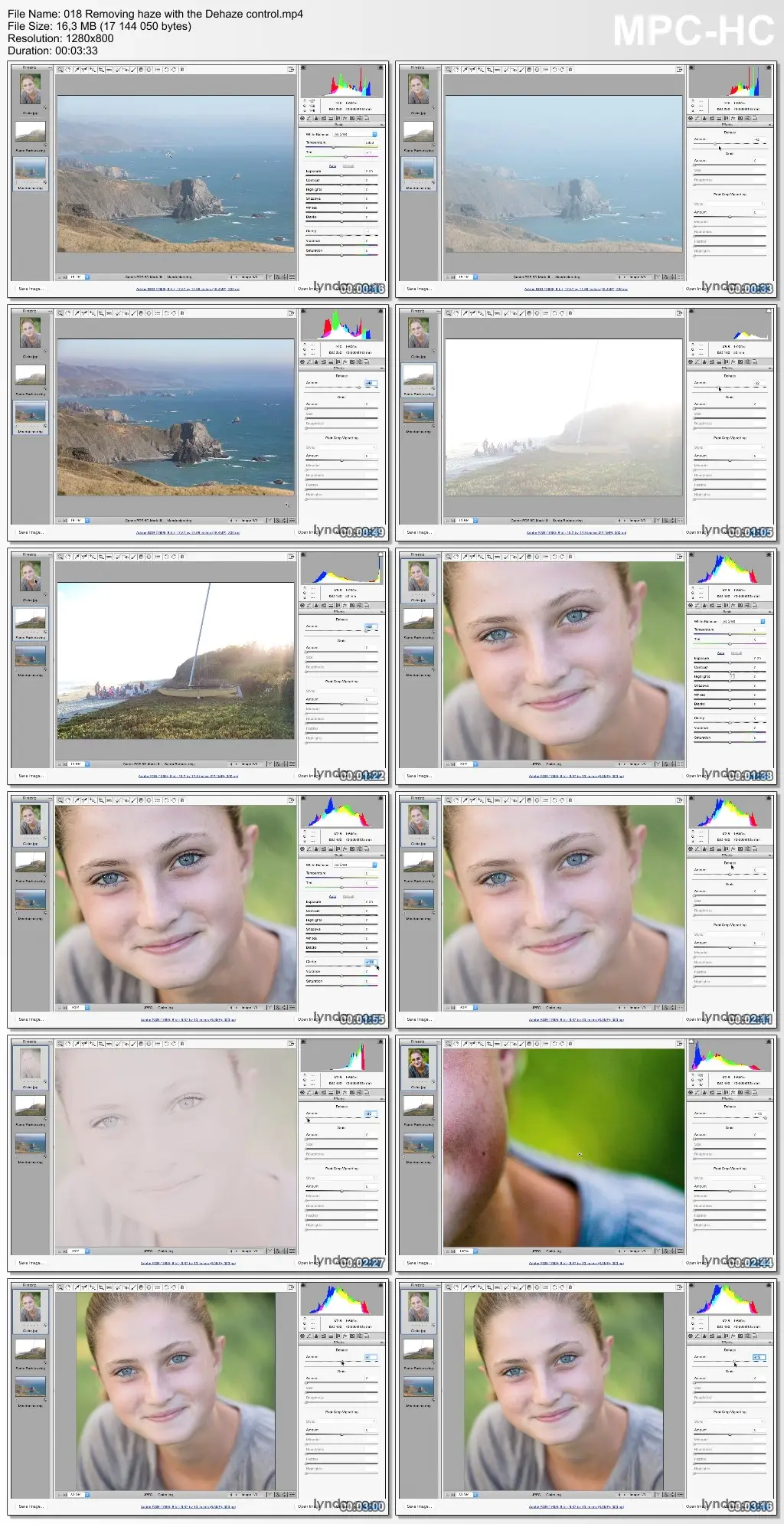Select the Crop tool in the 00:00:16 frame

101,70
